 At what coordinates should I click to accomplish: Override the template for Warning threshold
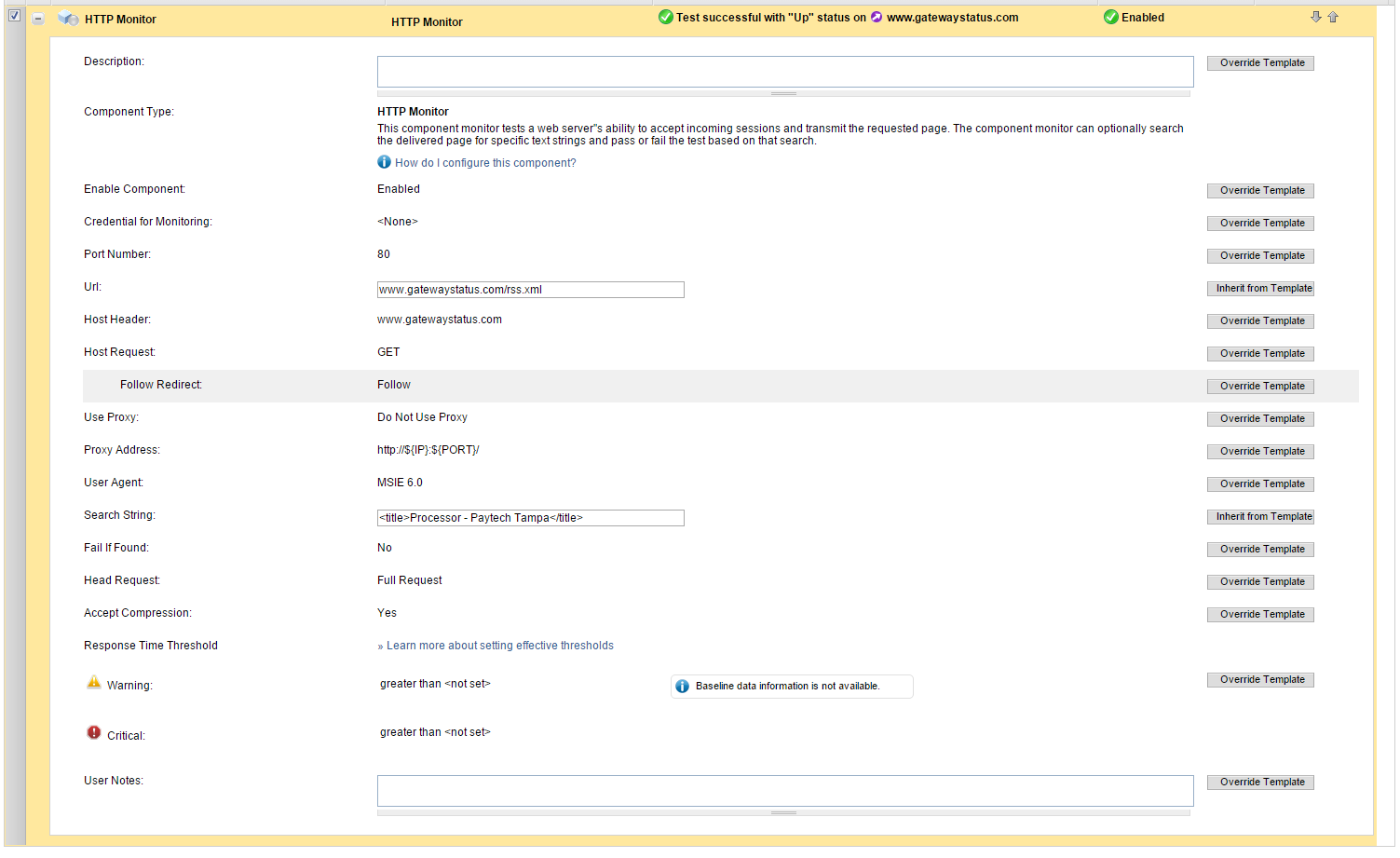1260,680
